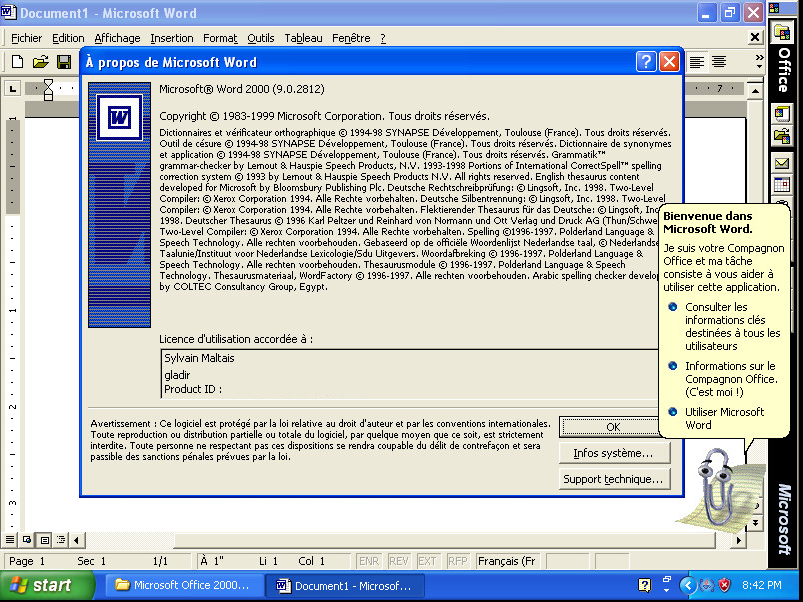The height and width of the screenshot is (602, 803).
Task: Open the Outils menu
Action: point(261,38)
